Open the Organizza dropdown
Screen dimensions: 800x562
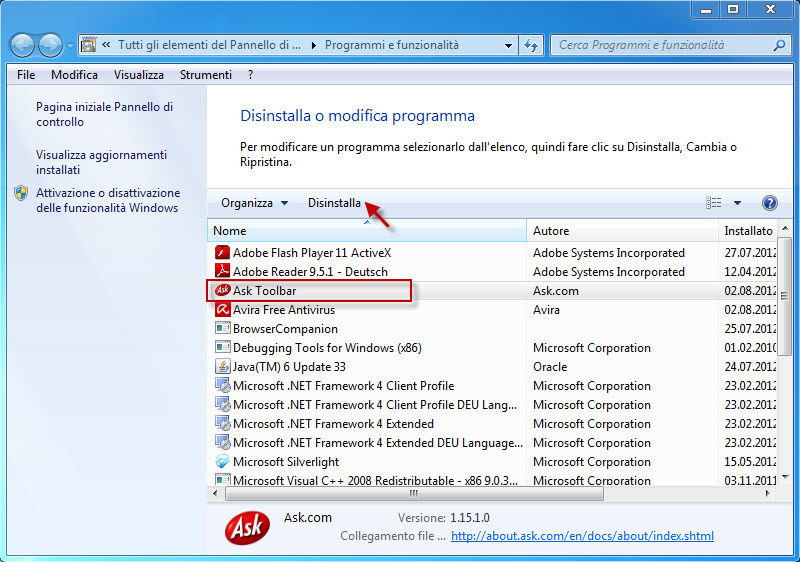pyautogui.click(x=254, y=203)
